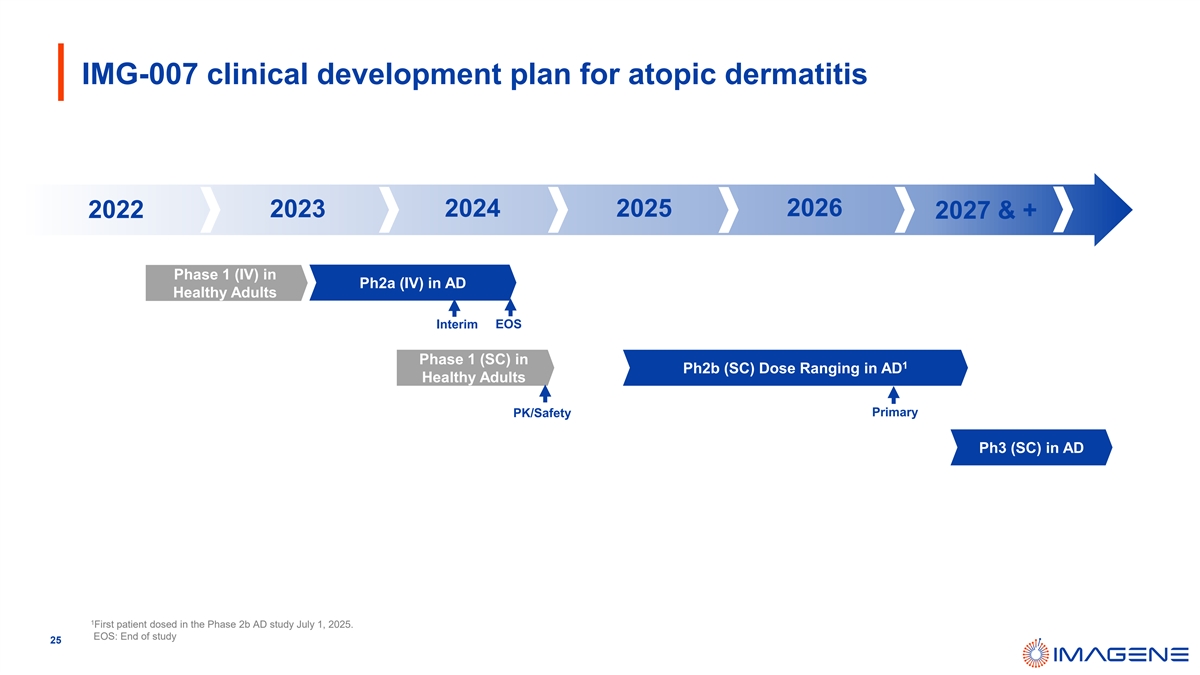Select the 2022 timeline segment
Viewport: 1200px width, 675px height.
[115, 211]
